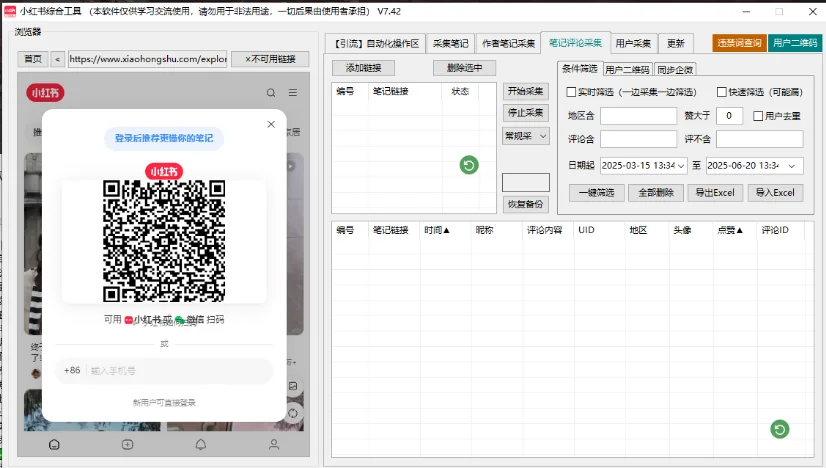Select the 条件筛选 sub-tab
Image resolution: width=826 pixels, height=468 pixels.
coord(579,69)
